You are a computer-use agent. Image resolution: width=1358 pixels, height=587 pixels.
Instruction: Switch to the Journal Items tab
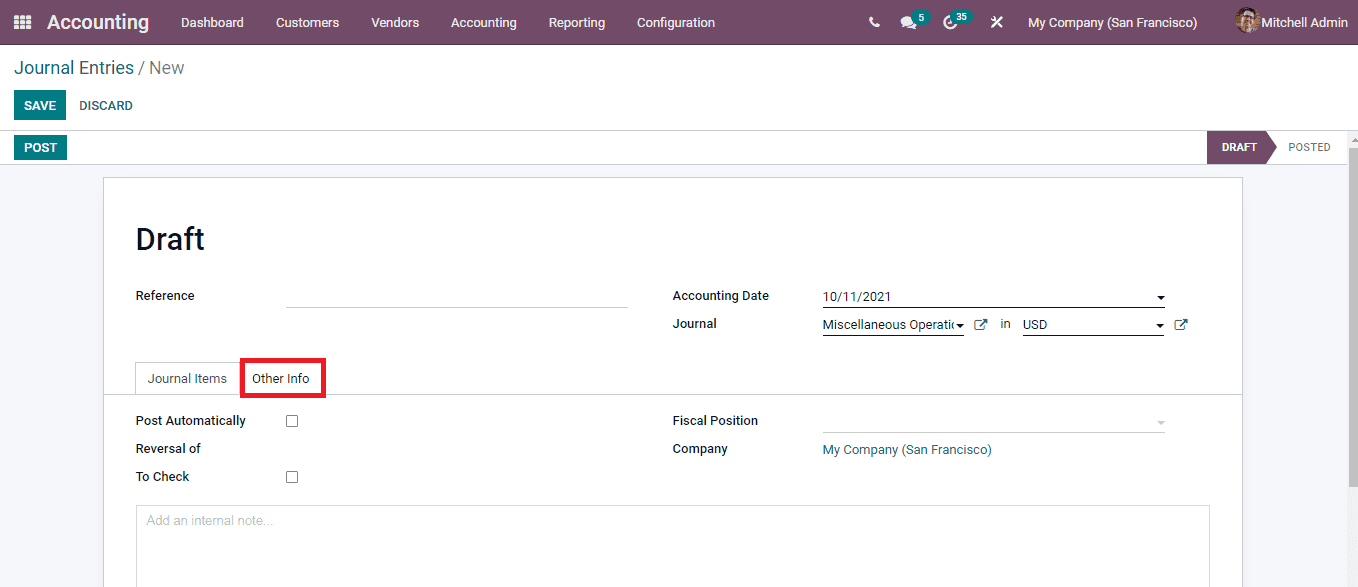(187, 378)
